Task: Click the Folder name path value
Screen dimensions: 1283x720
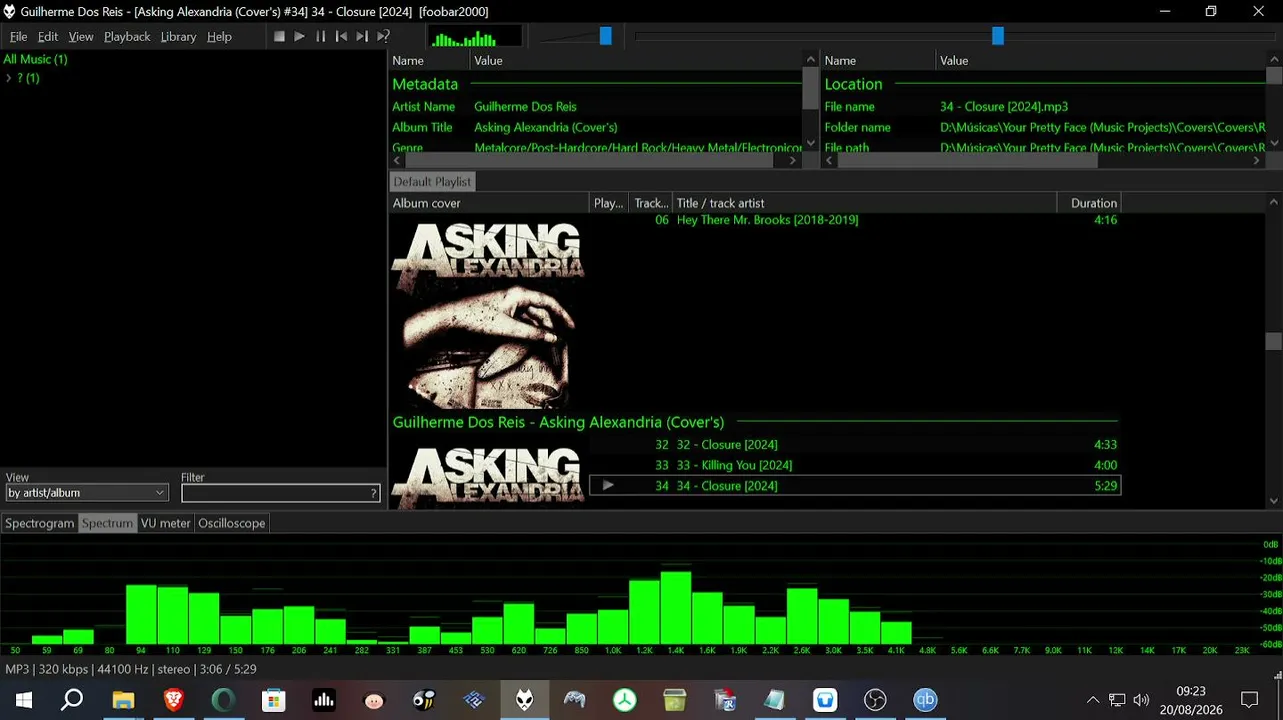Action: (x=1103, y=127)
